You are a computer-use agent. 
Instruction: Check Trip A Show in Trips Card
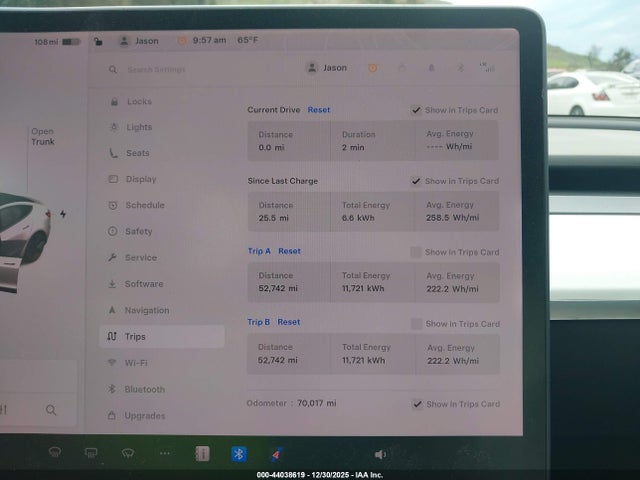tap(416, 252)
